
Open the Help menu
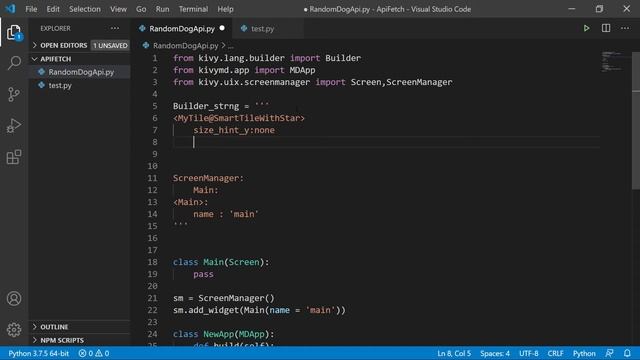coord(225,9)
